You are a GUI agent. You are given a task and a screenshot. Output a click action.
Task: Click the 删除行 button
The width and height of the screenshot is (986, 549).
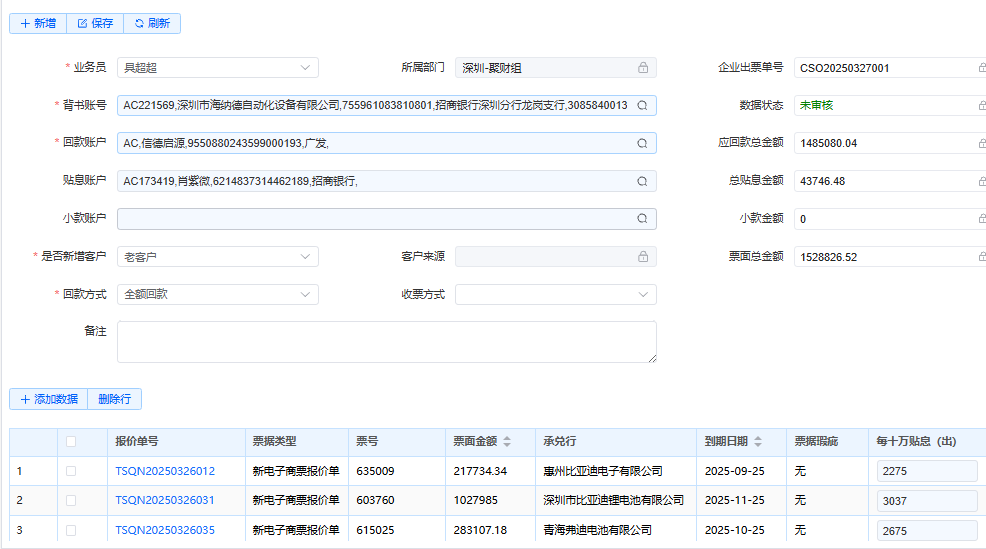[114, 399]
